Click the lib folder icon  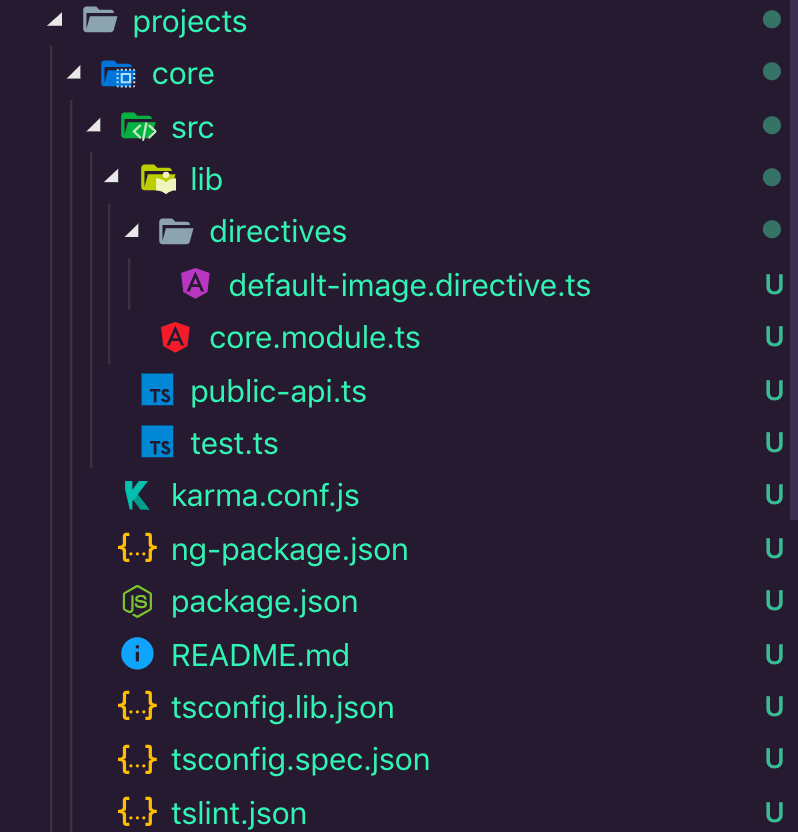157,178
